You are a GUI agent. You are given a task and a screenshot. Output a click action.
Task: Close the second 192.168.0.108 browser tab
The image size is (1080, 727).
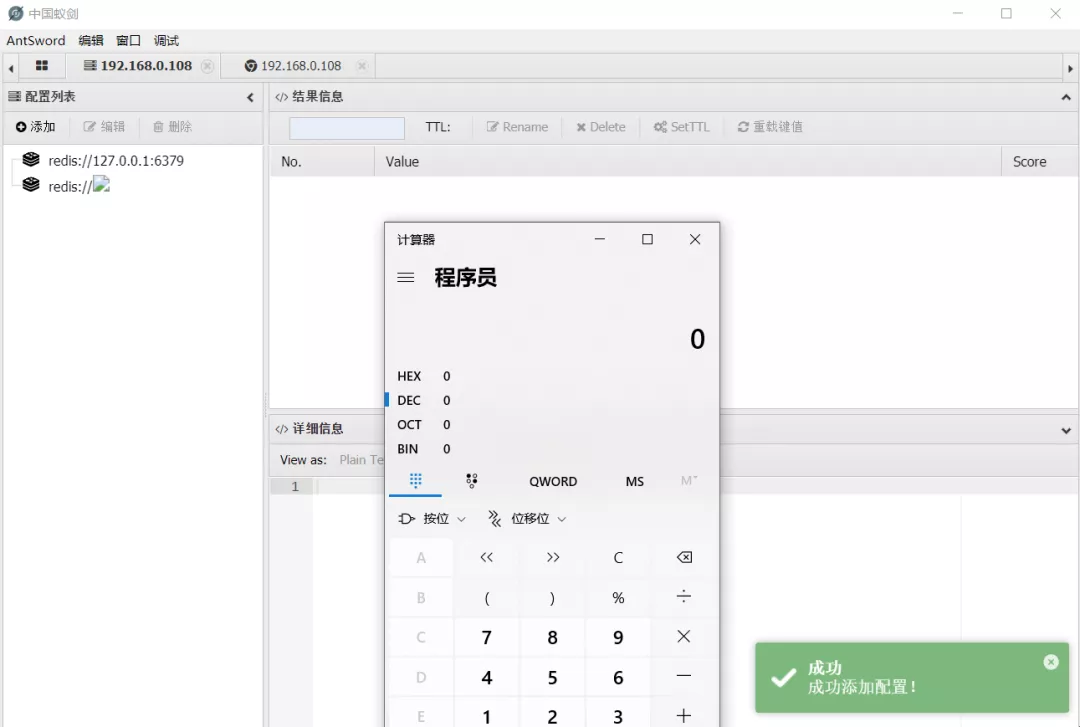tap(362, 66)
